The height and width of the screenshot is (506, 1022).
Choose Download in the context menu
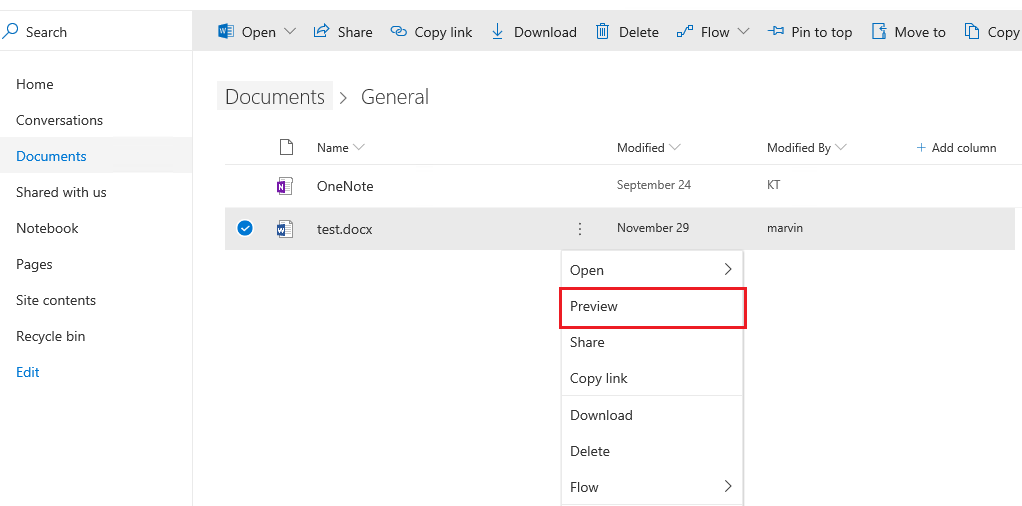pos(652,415)
